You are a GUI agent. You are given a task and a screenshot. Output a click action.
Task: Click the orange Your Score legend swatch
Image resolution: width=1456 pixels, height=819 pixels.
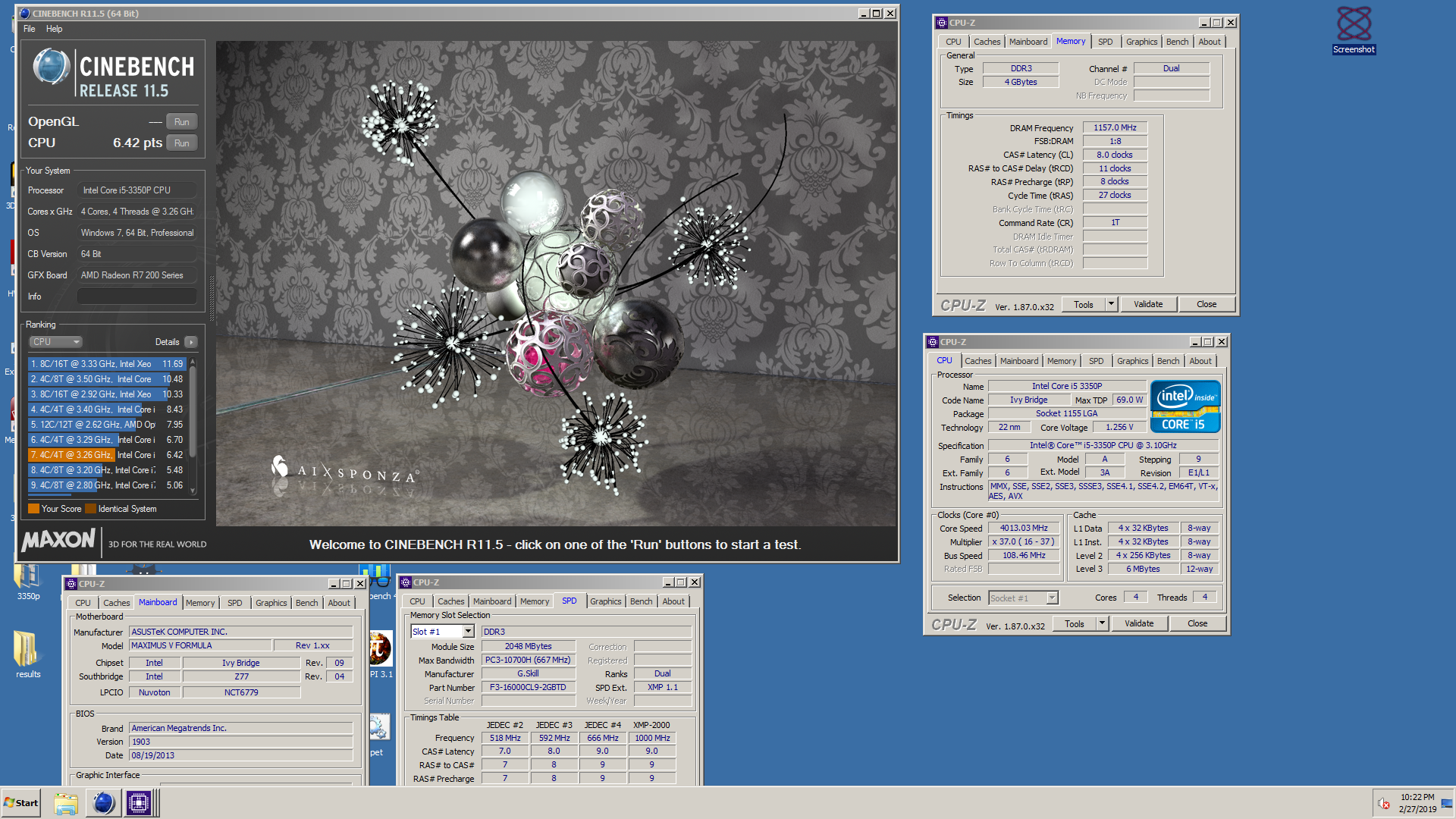click(33, 509)
